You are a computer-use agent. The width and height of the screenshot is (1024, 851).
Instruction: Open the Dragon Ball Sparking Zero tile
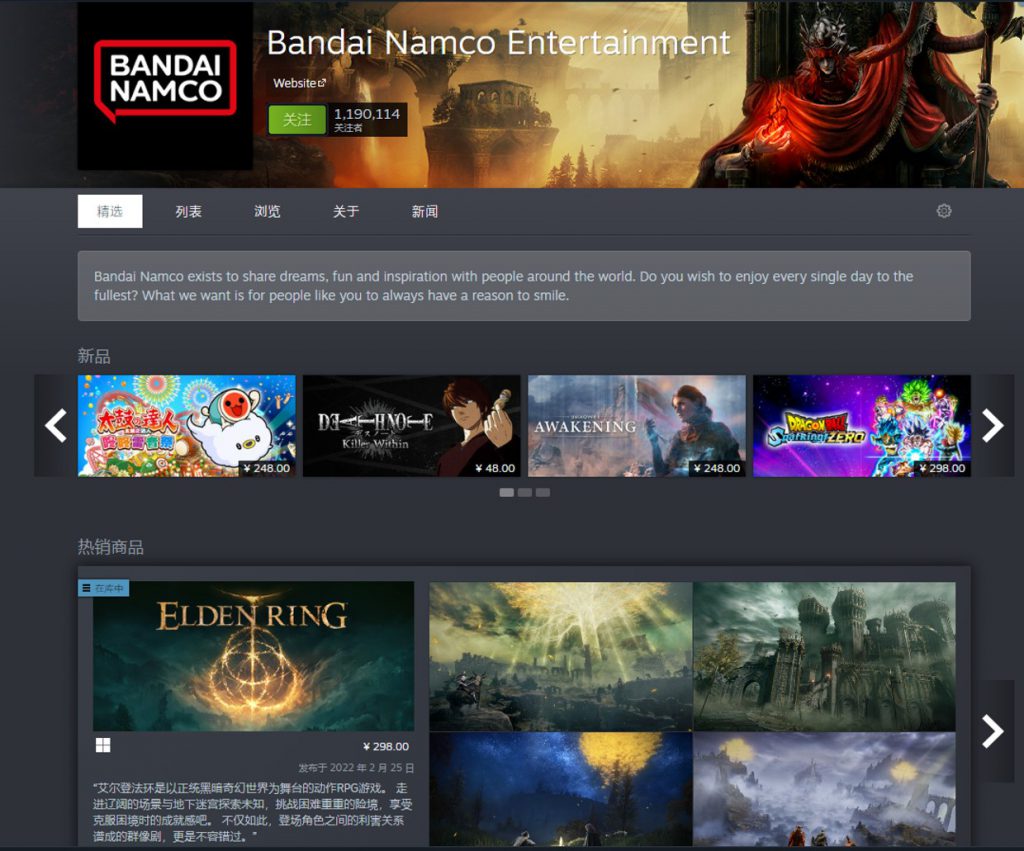point(862,426)
